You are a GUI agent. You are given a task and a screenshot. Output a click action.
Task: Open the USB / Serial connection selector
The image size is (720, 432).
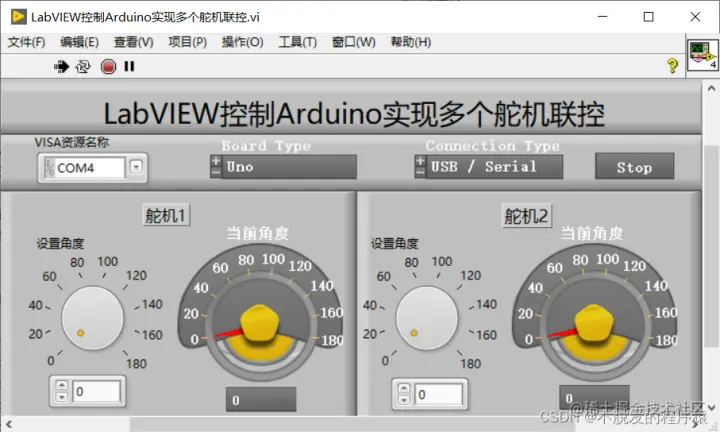[494, 167]
